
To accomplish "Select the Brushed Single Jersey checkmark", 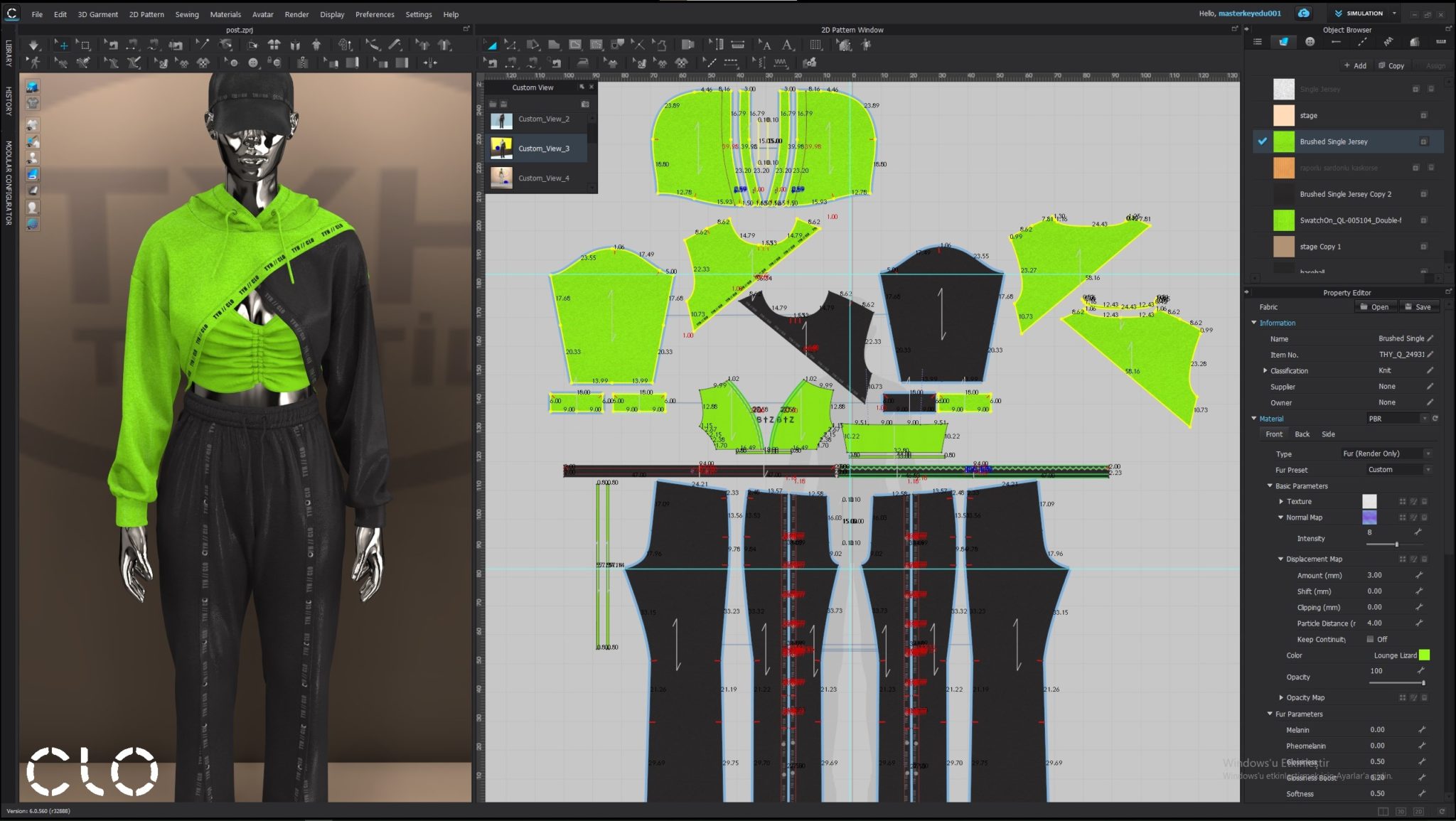I will tap(1263, 141).
